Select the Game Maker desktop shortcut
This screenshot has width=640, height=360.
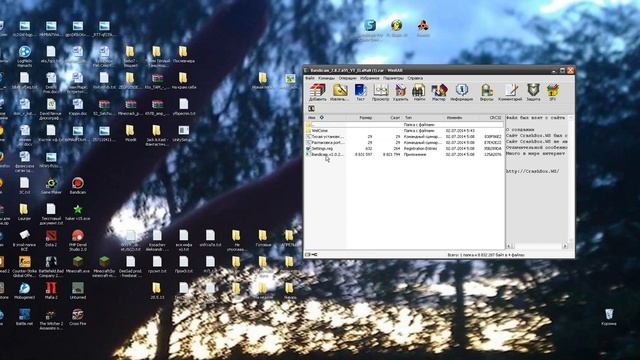point(51,186)
